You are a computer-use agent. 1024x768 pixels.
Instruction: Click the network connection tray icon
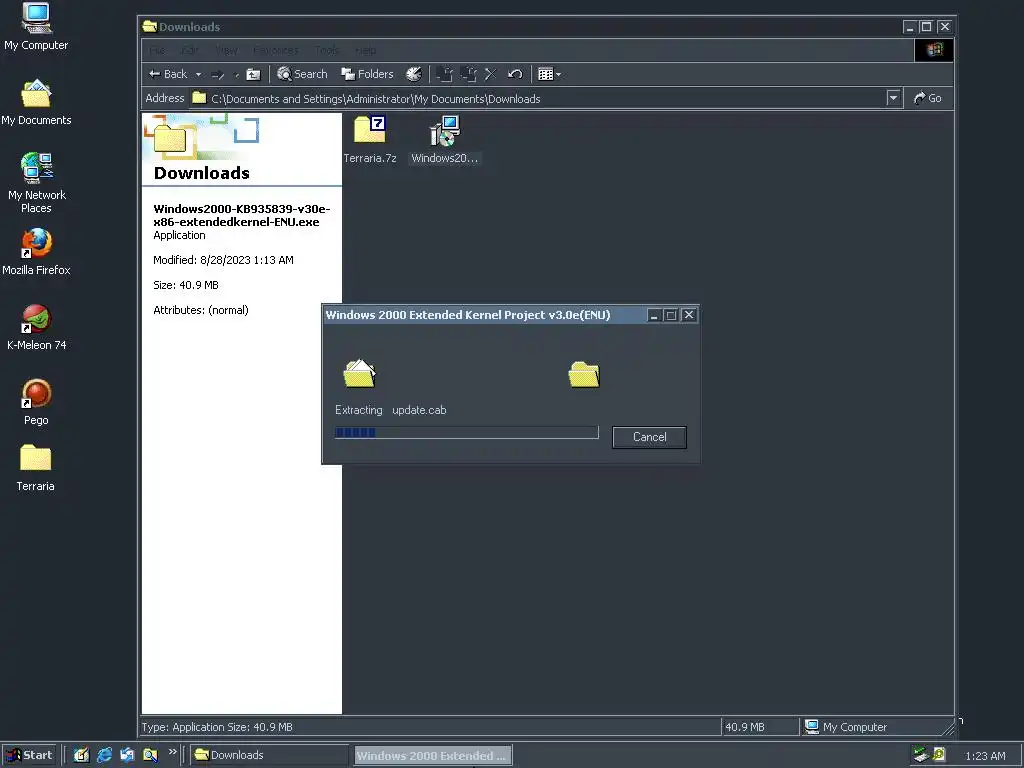921,755
